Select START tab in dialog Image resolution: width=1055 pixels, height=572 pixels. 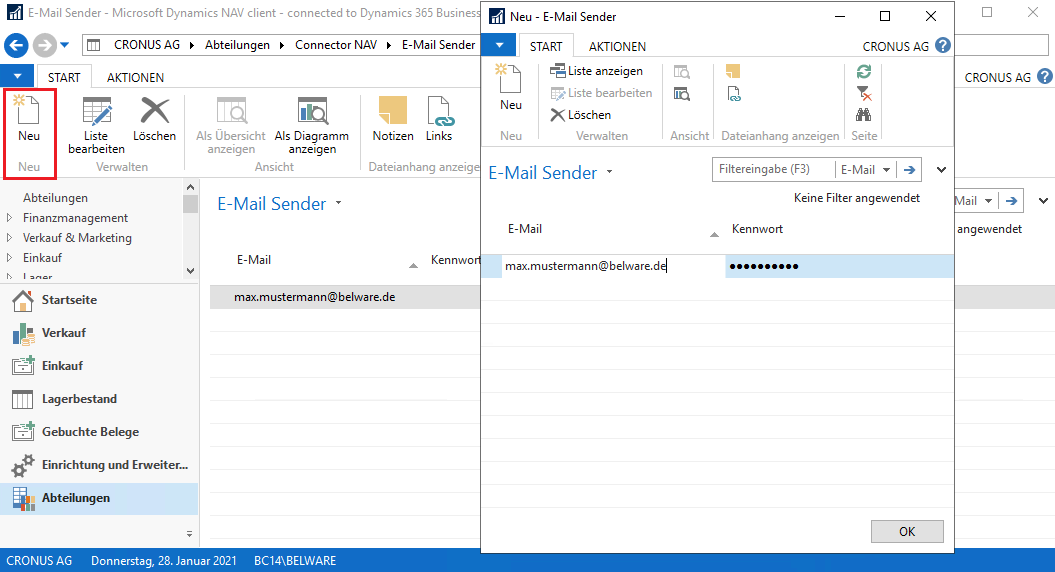(546, 46)
